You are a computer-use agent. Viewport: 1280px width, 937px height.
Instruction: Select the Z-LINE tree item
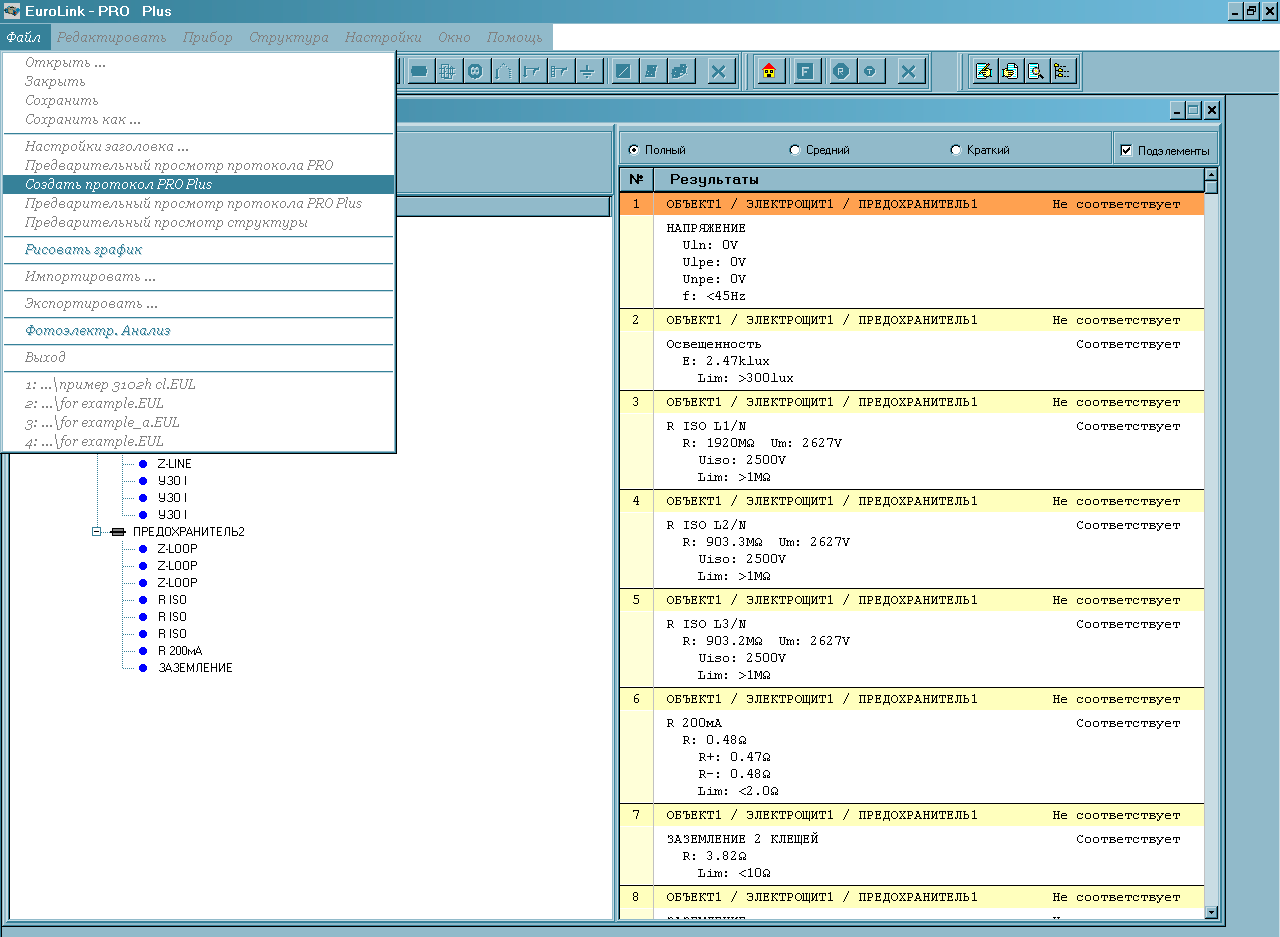(174, 464)
